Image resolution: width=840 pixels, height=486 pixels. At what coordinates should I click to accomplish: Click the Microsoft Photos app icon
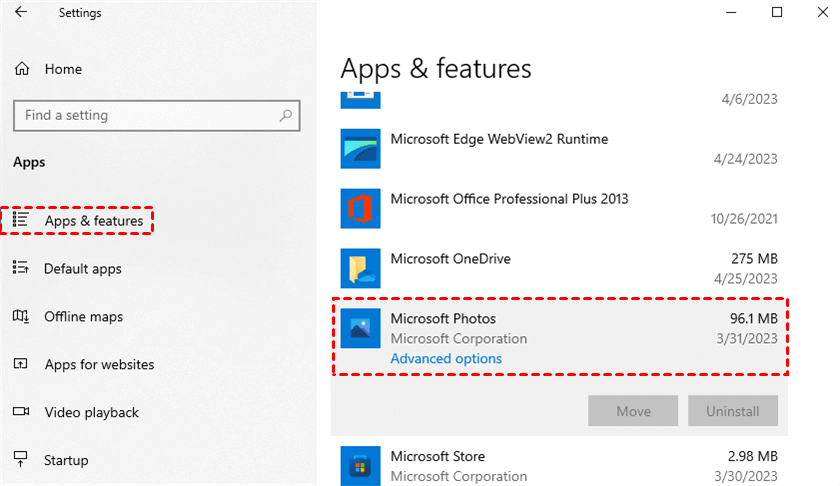(361, 328)
